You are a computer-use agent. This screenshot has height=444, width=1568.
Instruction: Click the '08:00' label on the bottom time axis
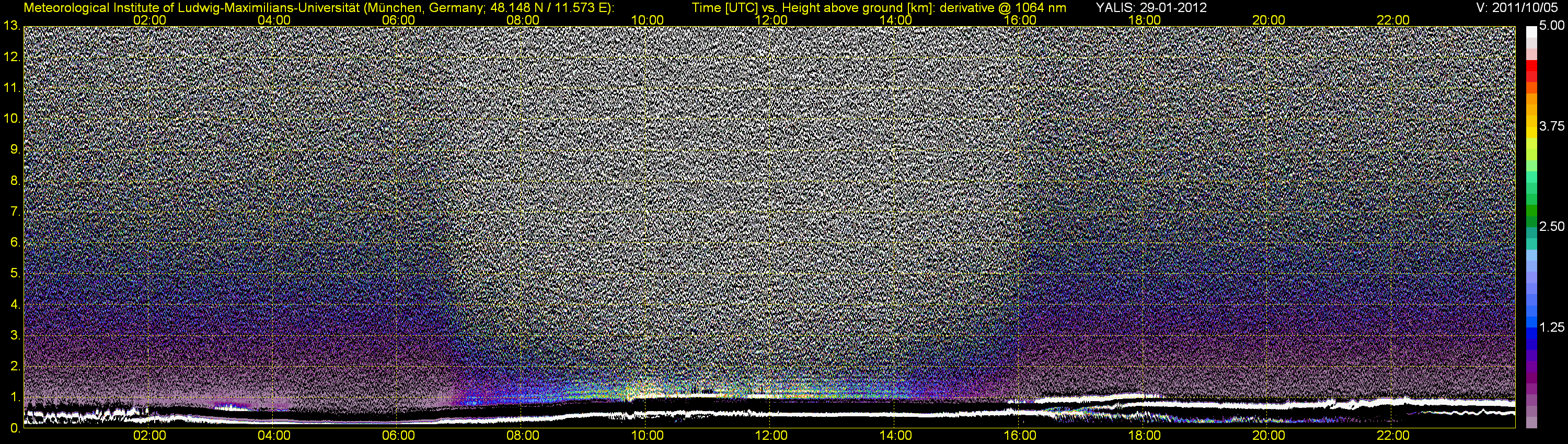coord(523,436)
